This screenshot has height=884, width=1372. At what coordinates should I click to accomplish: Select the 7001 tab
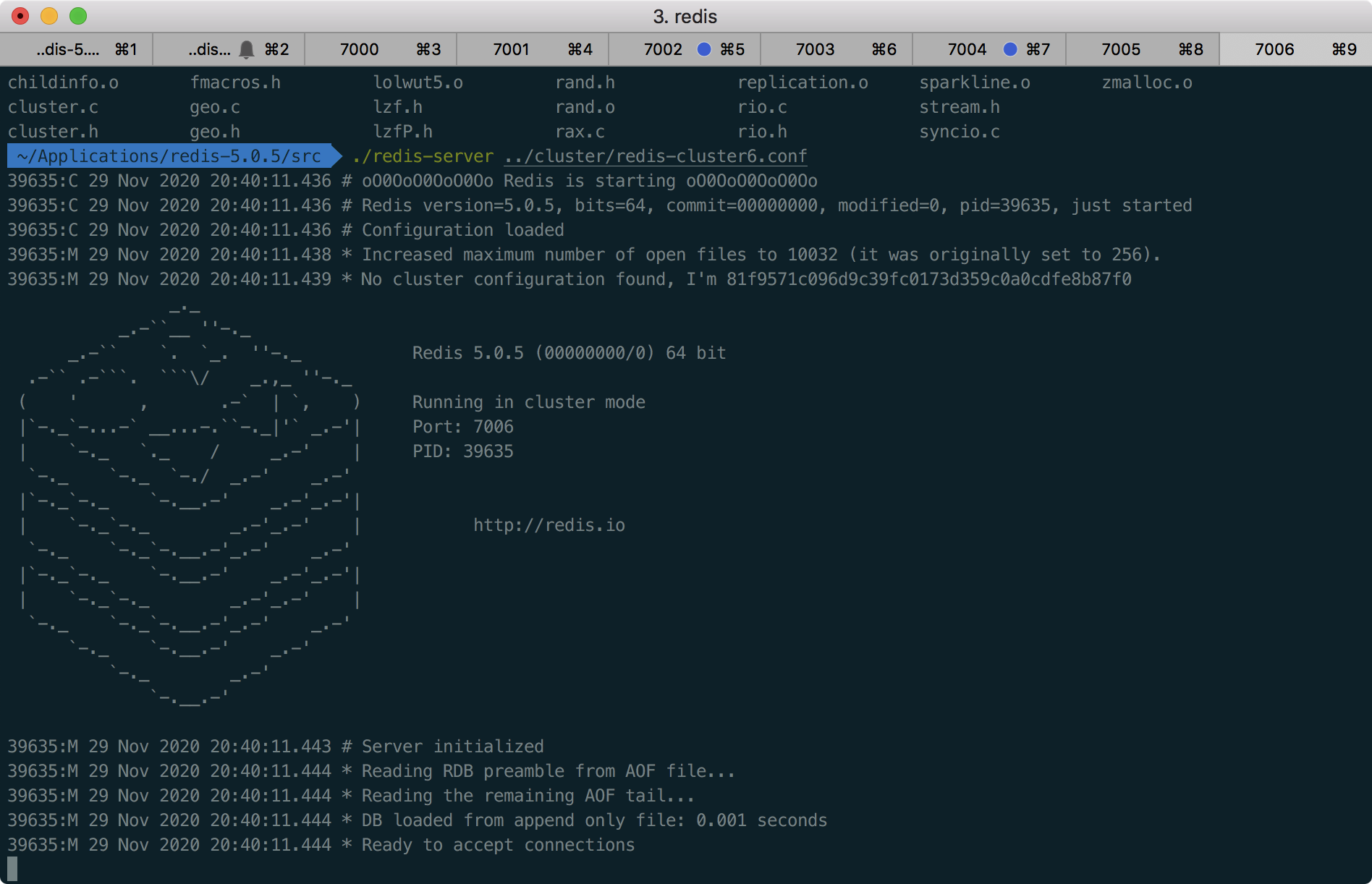point(533,49)
